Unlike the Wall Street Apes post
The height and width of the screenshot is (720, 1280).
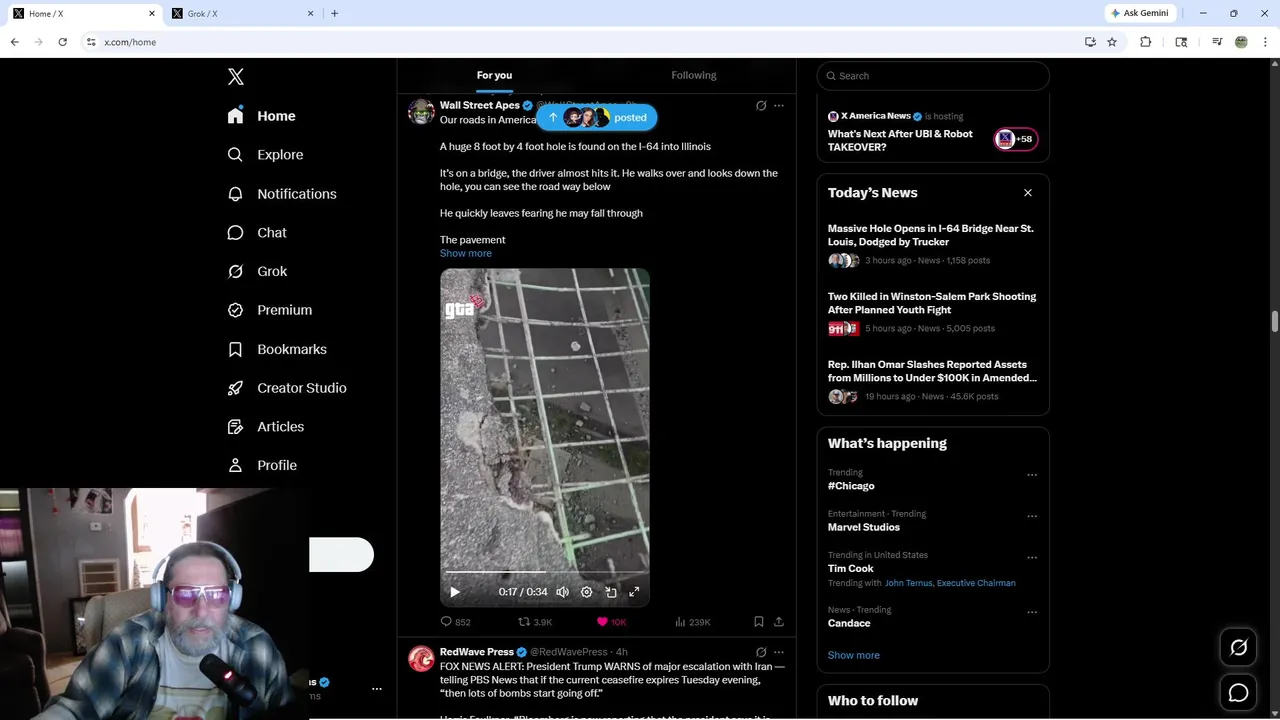click(x=611, y=622)
